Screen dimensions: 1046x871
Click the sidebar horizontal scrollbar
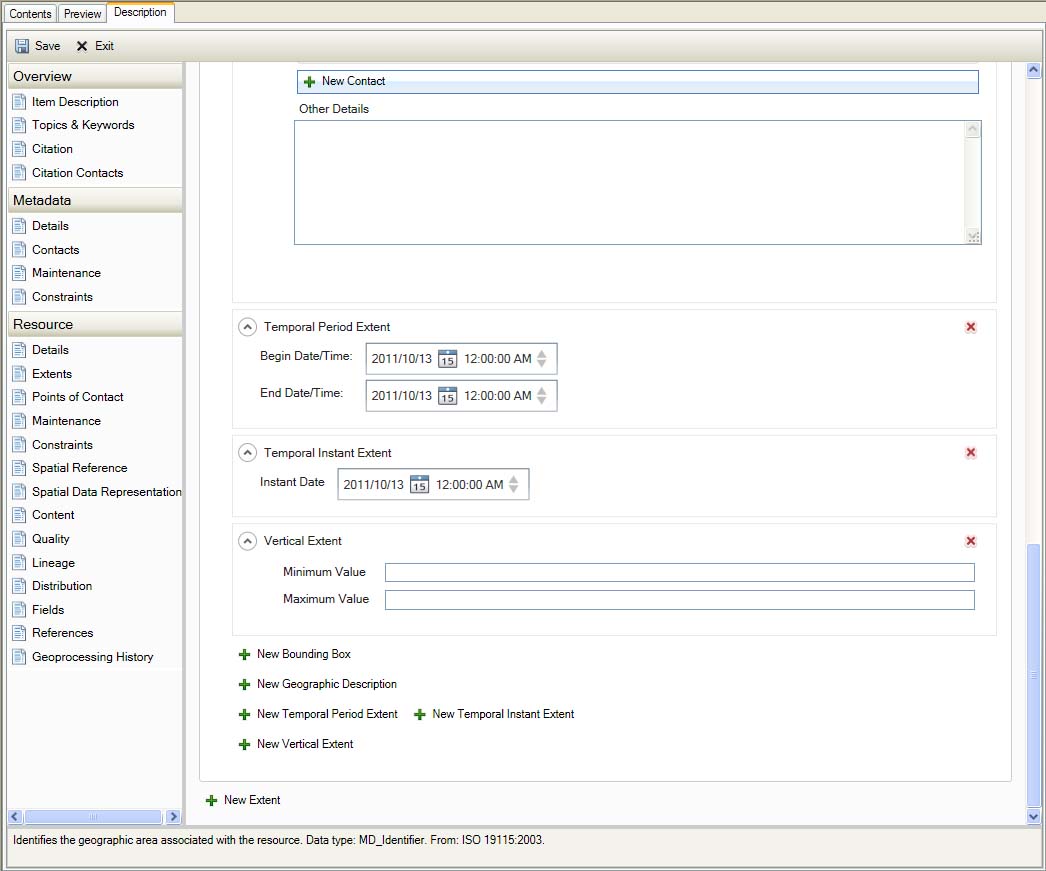tap(92, 817)
